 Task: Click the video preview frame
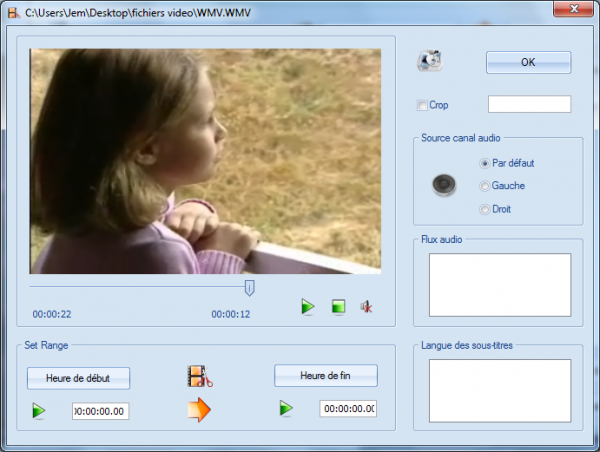pos(205,161)
